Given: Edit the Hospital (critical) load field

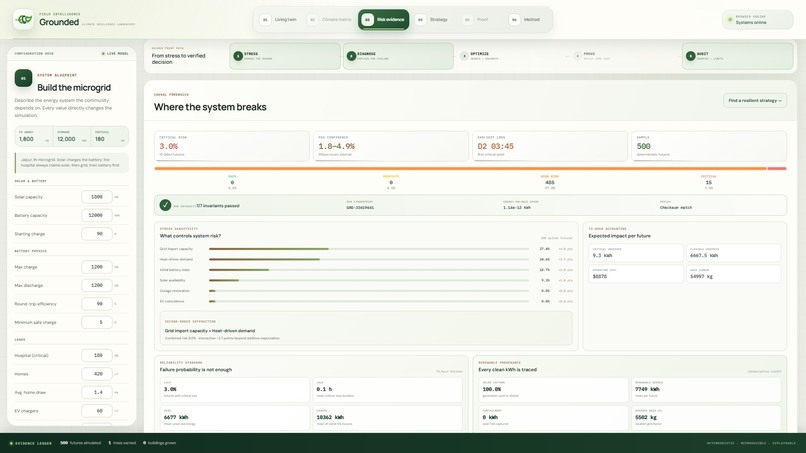Looking at the screenshot, I should [x=97, y=355].
